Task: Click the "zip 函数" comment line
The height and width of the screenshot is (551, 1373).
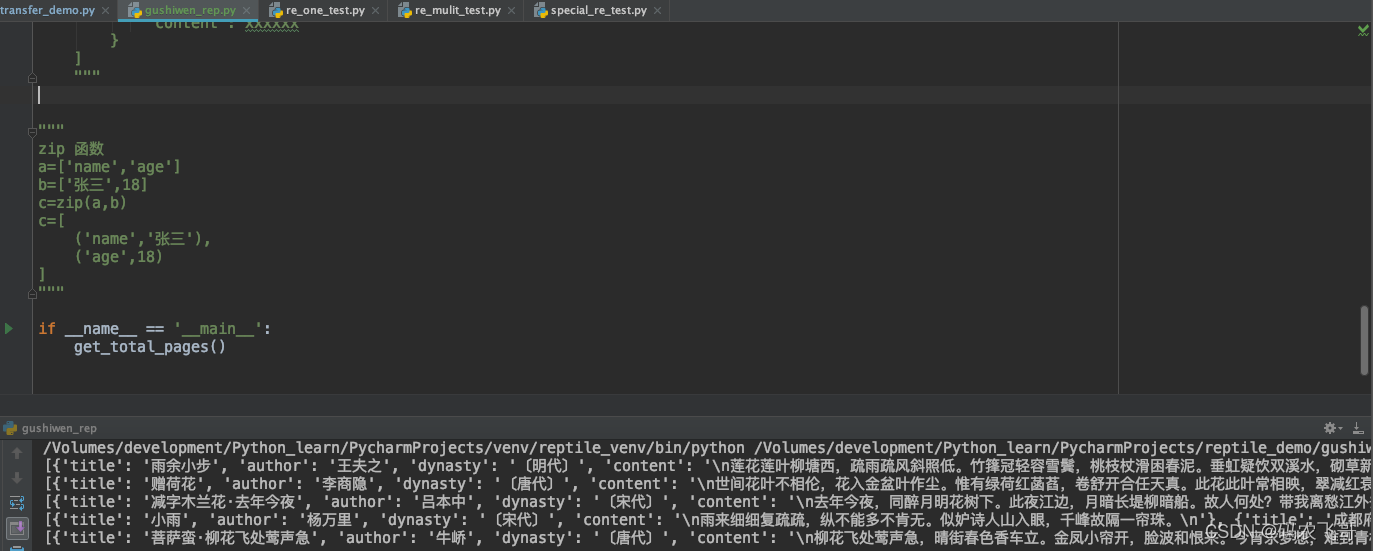Action: 71,149
